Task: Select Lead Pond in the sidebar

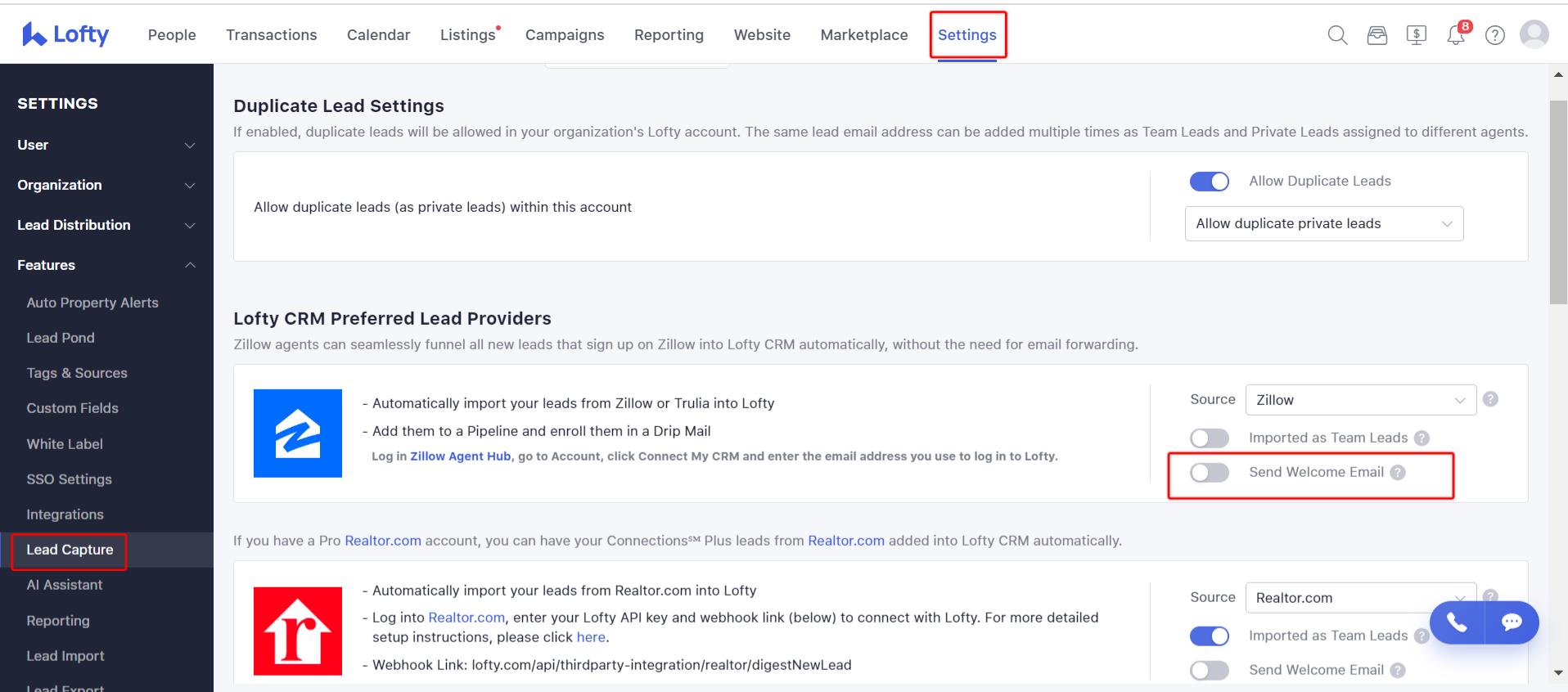Action: point(61,338)
